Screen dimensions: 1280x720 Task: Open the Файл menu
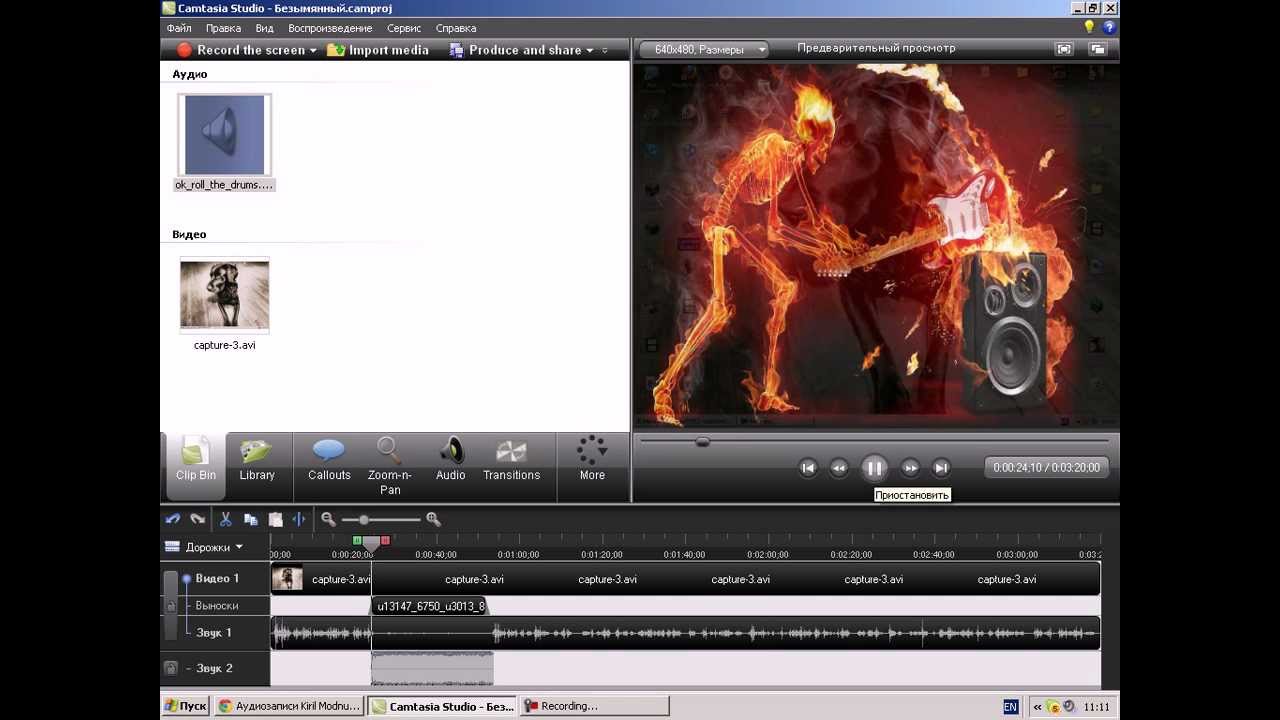pos(179,28)
